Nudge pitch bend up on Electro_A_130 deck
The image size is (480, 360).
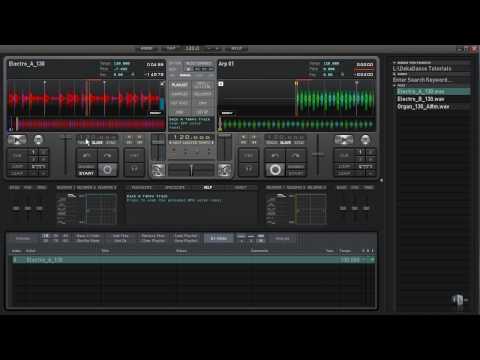click(107, 155)
